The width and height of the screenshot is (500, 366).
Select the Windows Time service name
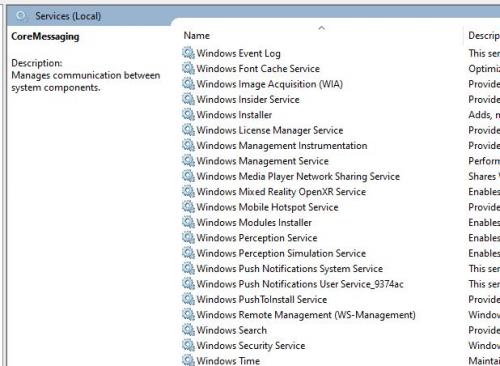click(228, 361)
